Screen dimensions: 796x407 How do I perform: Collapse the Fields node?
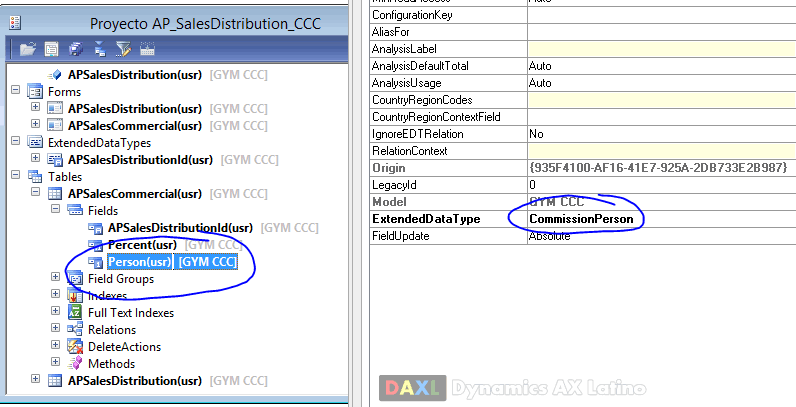(x=55, y=209)
